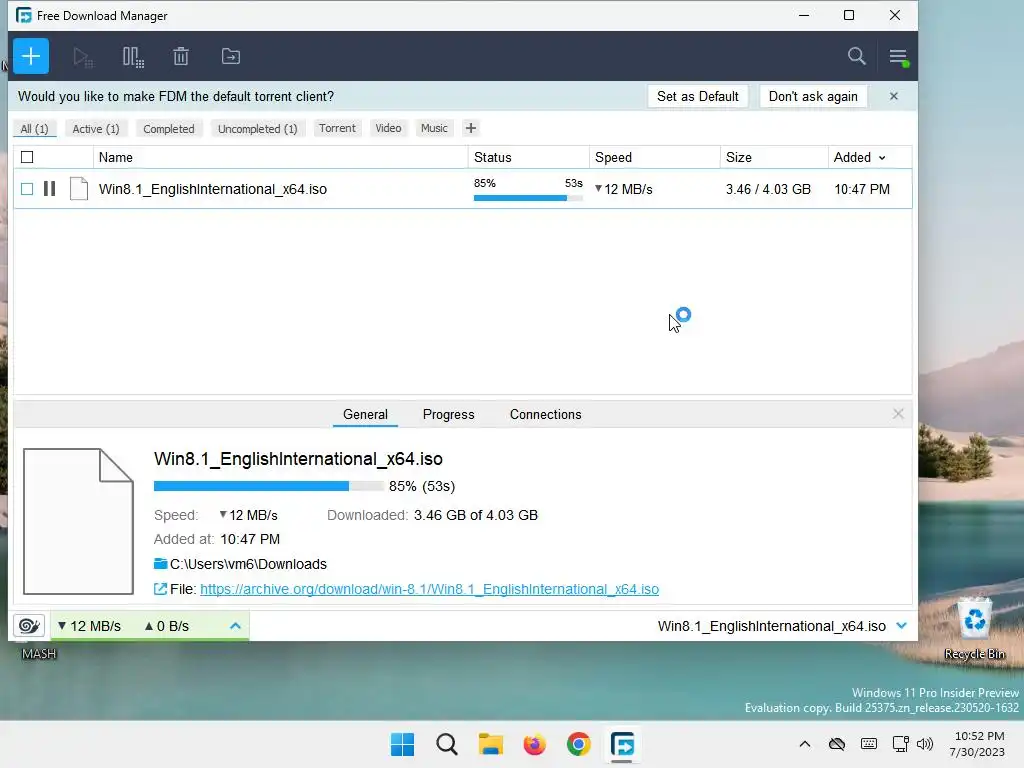Check the Win8.1 ISO row checkbox
The height and width of the screenshot is (768, 1024).
click(27, 189)
